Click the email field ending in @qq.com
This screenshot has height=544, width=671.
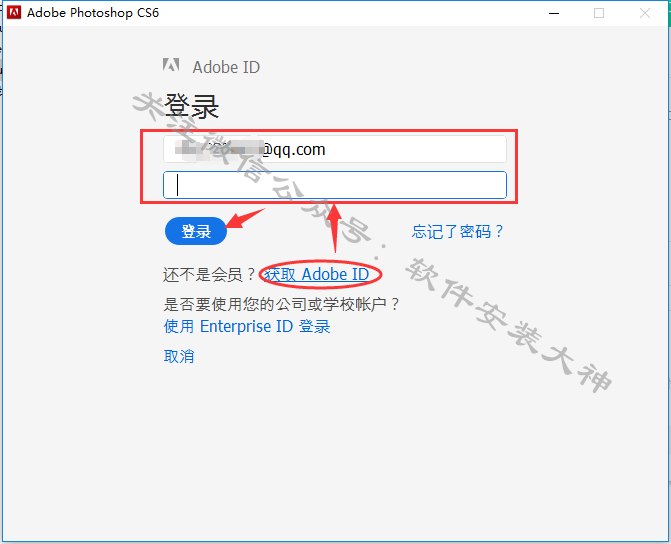point(335,149)
